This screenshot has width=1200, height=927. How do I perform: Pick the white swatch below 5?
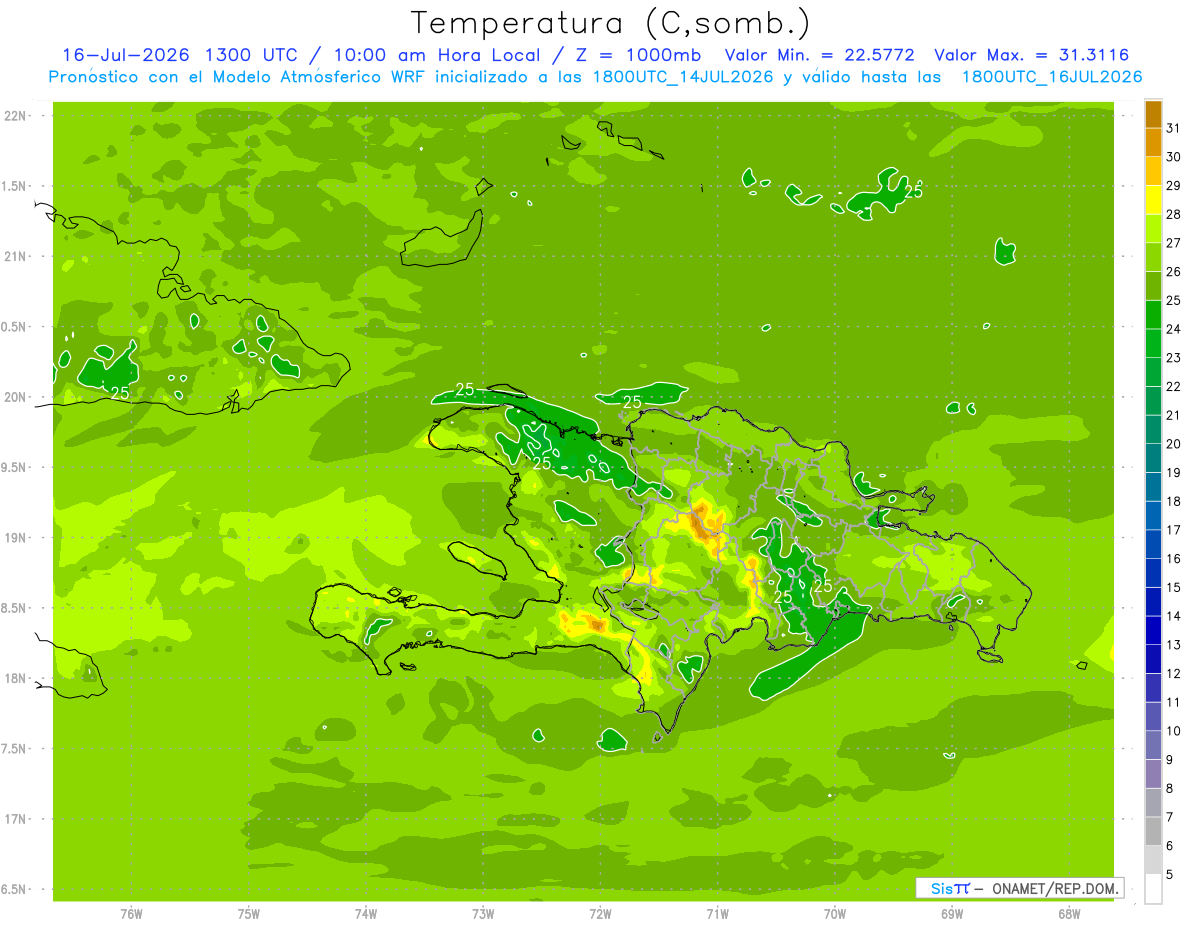[1153, 889]
